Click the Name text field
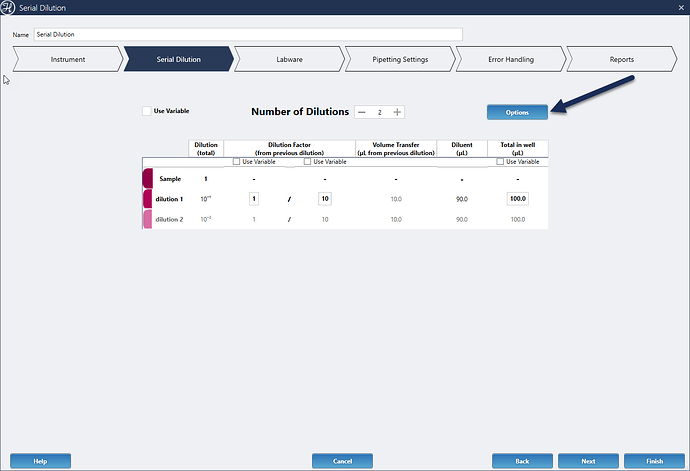The width and height of the screenshot is (690, 471). (247, 34)
